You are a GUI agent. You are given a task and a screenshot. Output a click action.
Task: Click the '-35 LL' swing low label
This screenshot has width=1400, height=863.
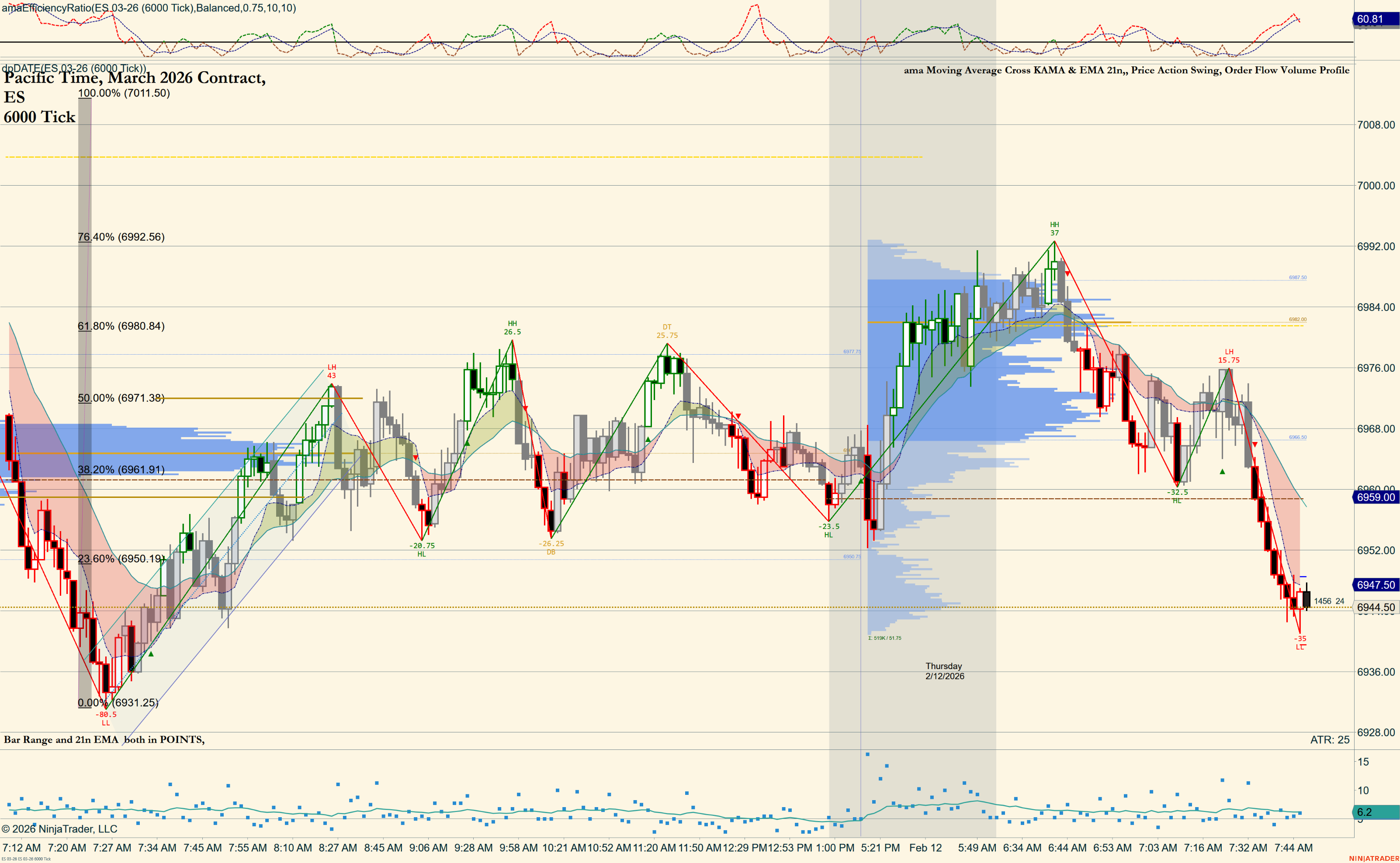[1300, 643]
